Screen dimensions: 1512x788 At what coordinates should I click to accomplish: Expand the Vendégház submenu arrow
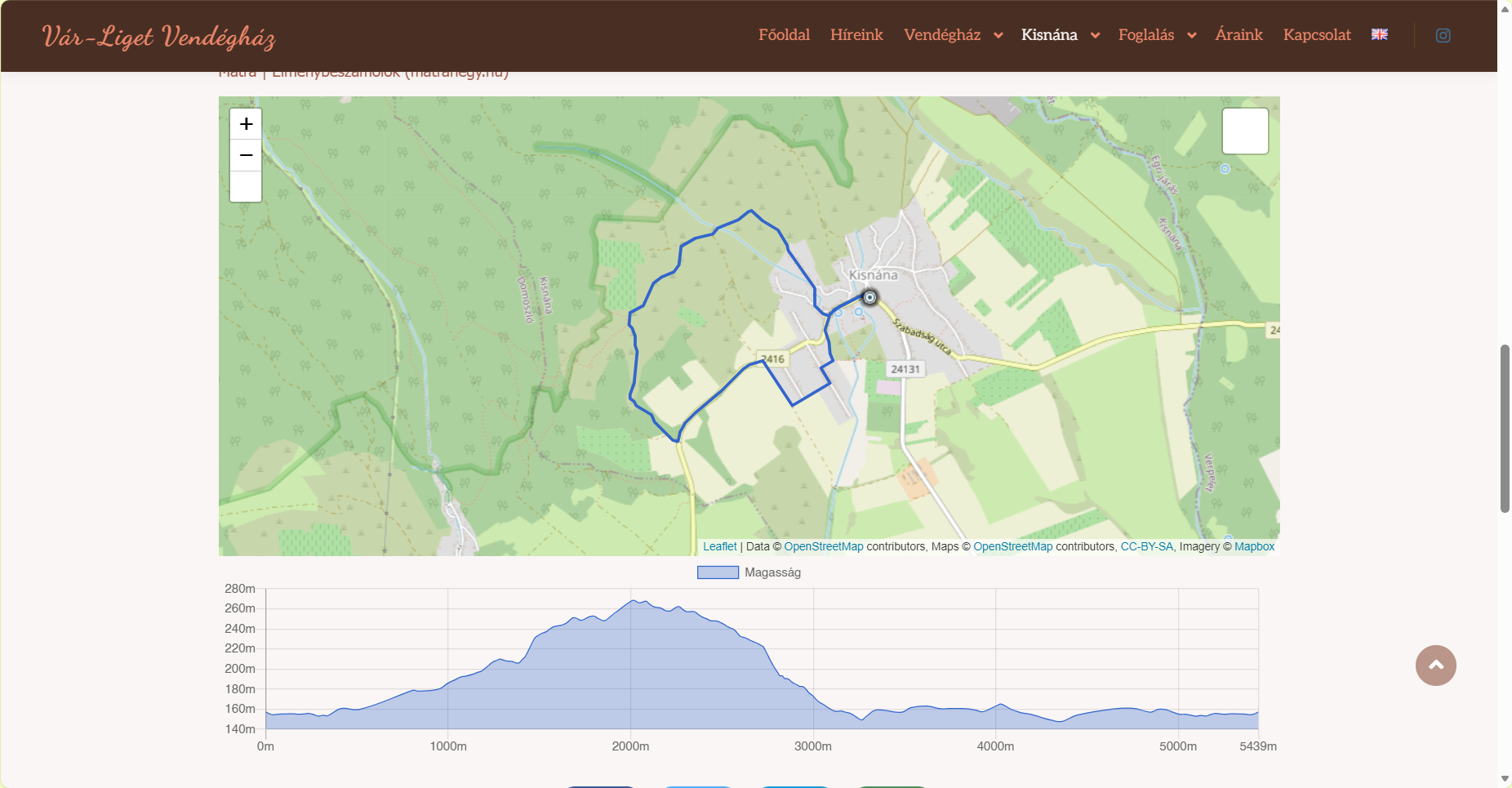tap(998, 35)
